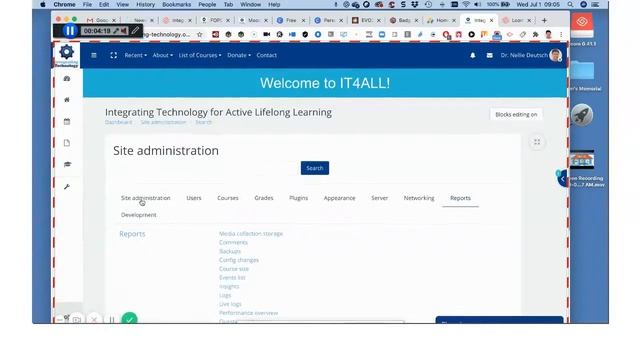Open the Insights report link

229,287
